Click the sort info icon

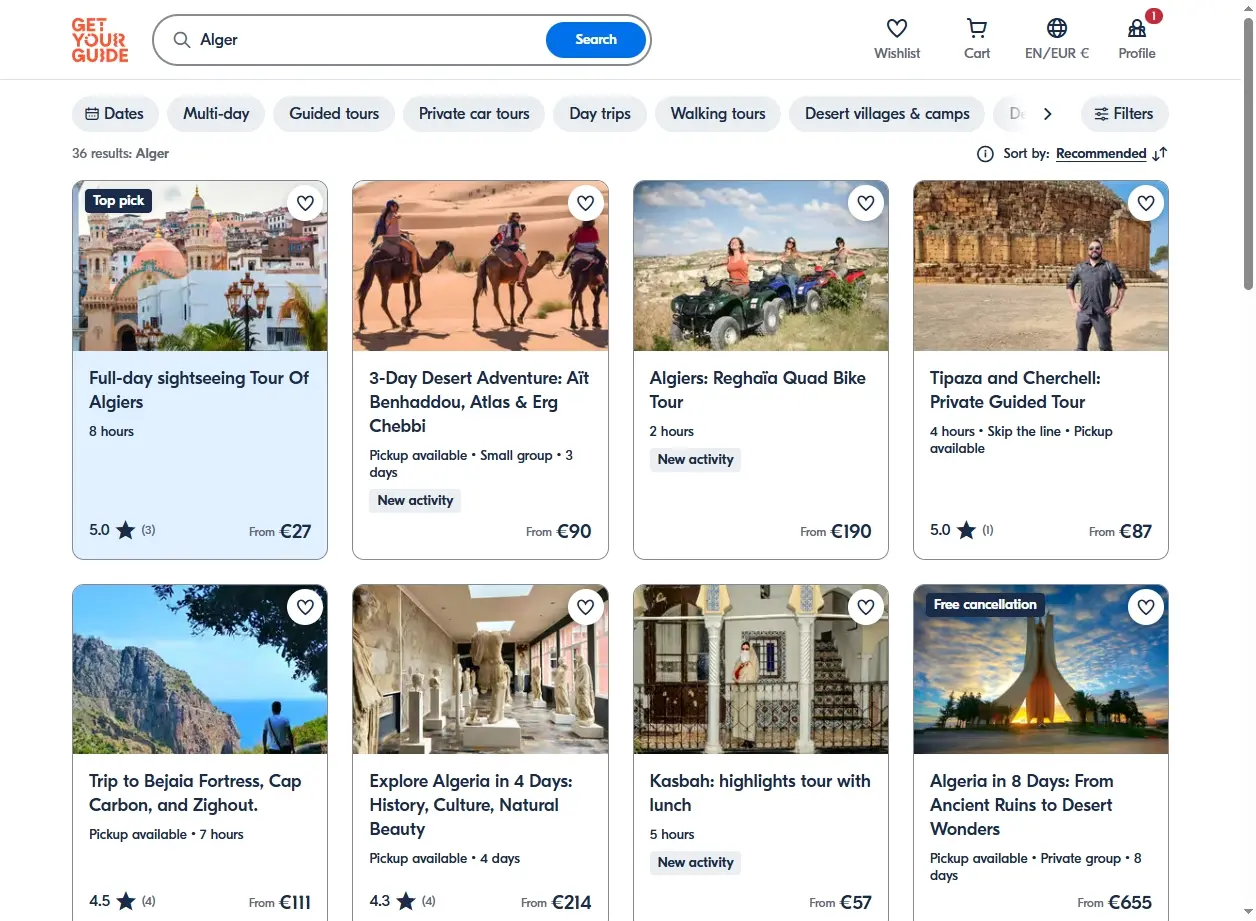coord(985,154)
